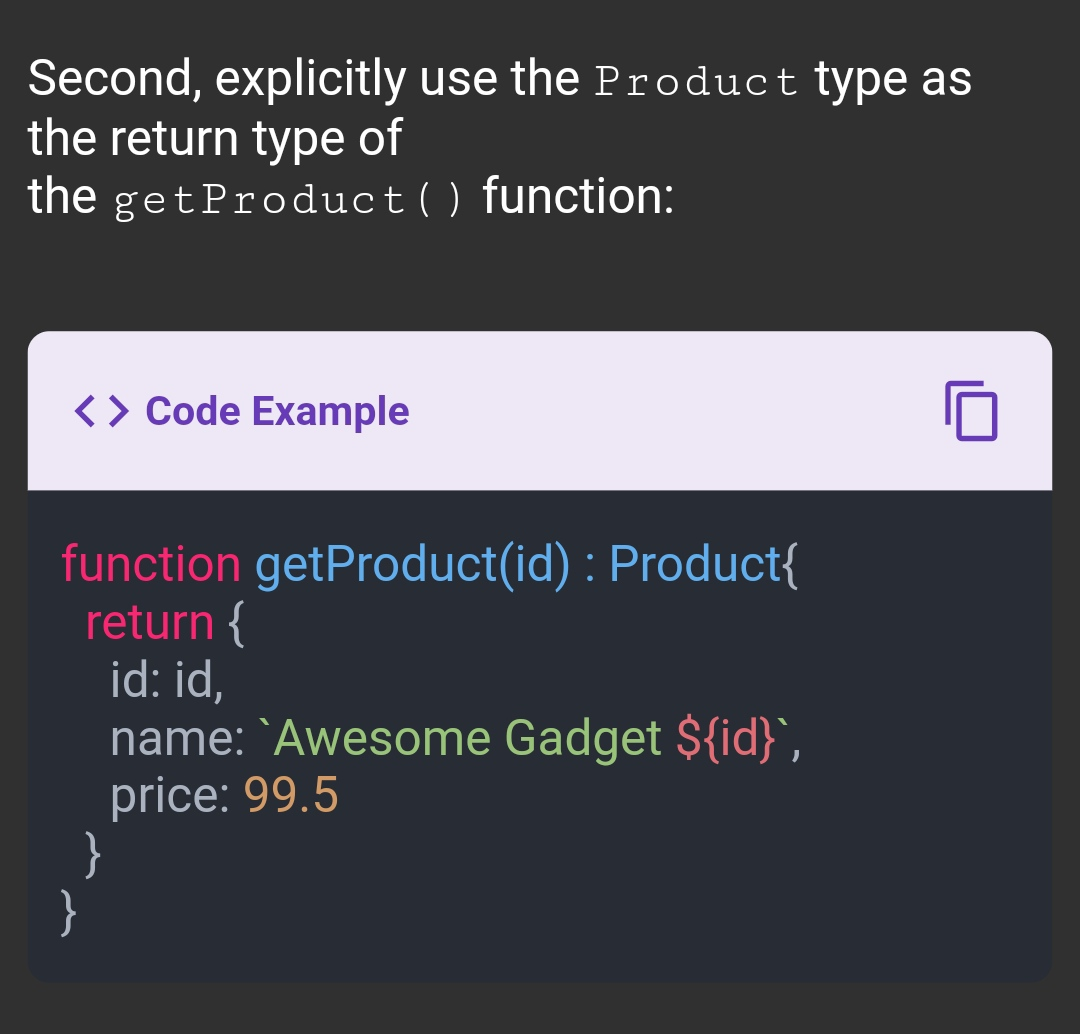Click the inline Product type in the paragraph
The image size is (1080, 1034).
(696, 81)
